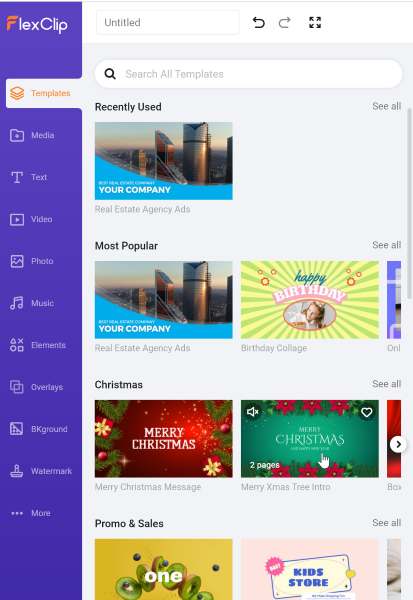Image resolution: width=413 pixels, height=600 pixels.
Task: Favorite the Merry Xmas Tree Intro template
Action: tap(367, 412)
